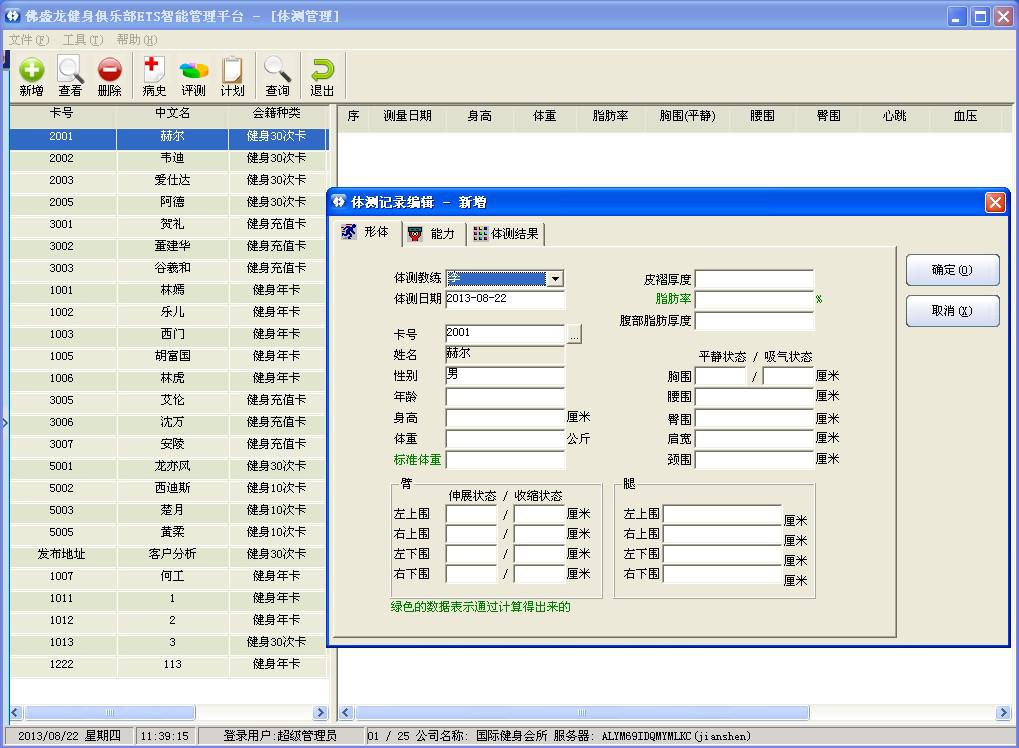Screen dimensions: 1019x748
Task: Close the 体测记录编辑 dialog
Action: tap(995, 203)
